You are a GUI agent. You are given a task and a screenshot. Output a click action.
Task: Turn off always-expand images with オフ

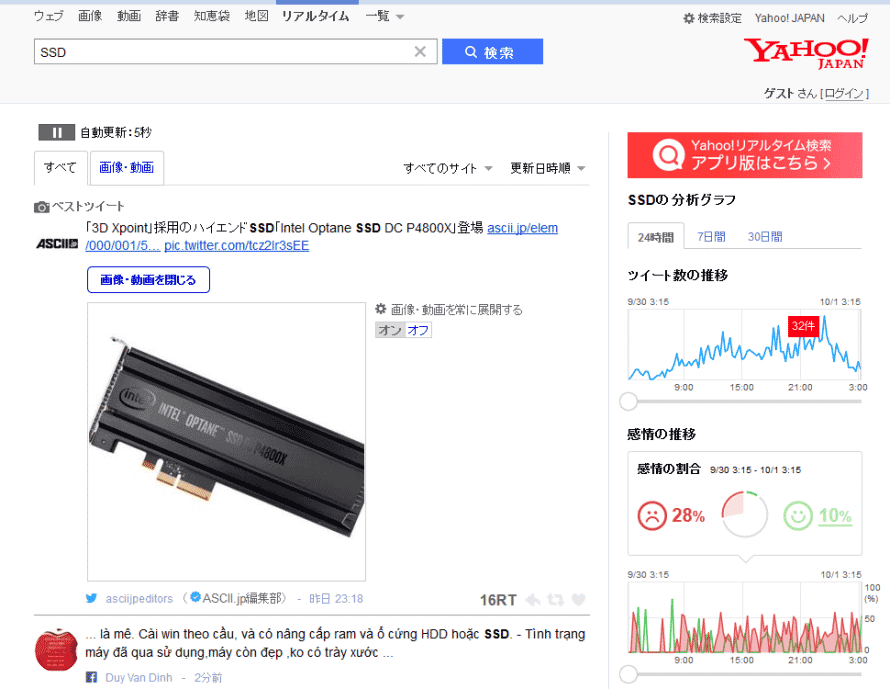point(418,330)
